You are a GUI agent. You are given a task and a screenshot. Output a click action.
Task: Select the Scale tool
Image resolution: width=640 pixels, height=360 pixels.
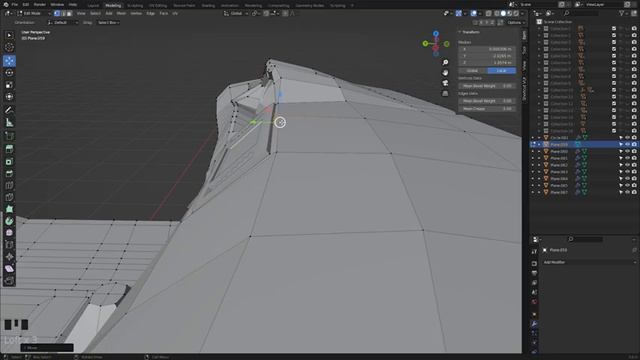pyautogui.click(x=9, y=85)
